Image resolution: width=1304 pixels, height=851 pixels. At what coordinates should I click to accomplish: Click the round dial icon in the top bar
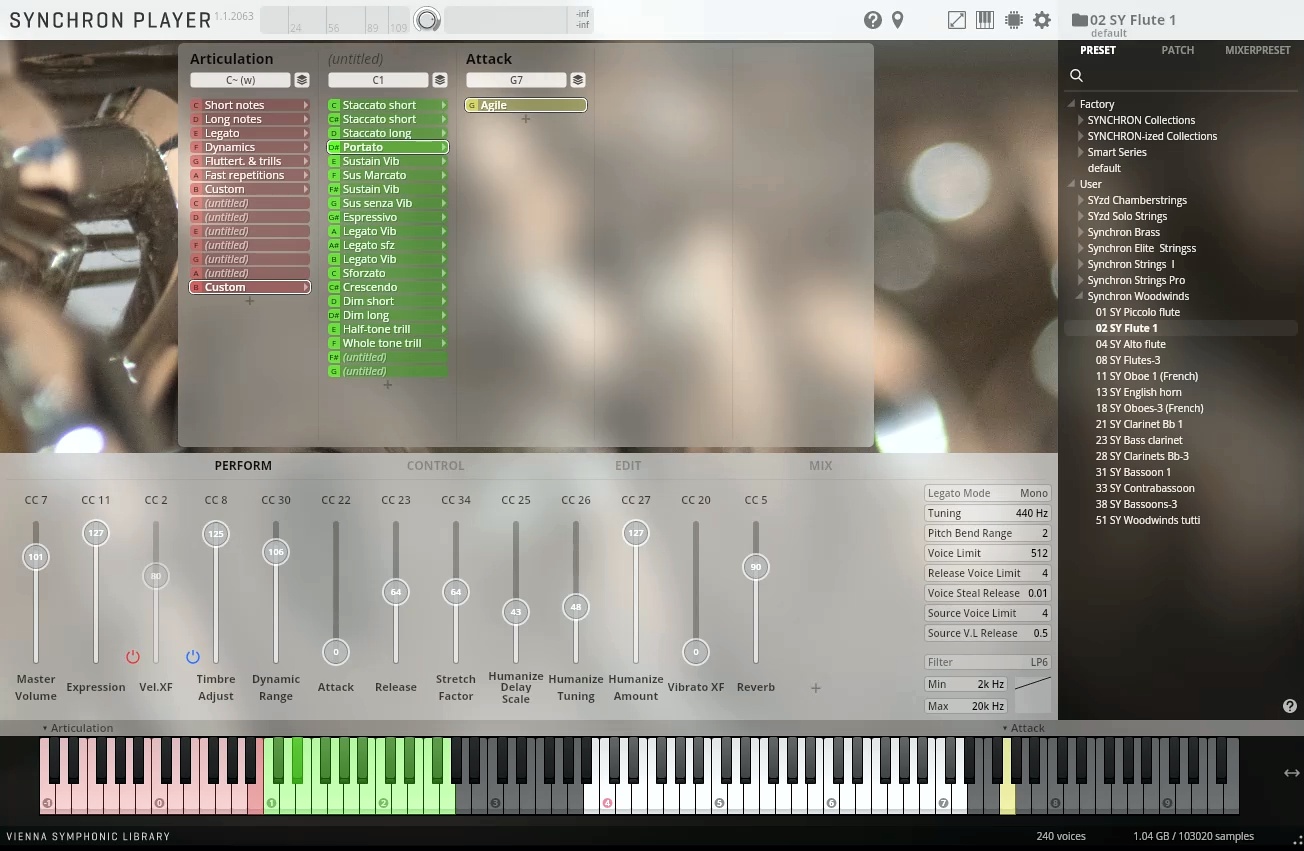click(427, 20)
